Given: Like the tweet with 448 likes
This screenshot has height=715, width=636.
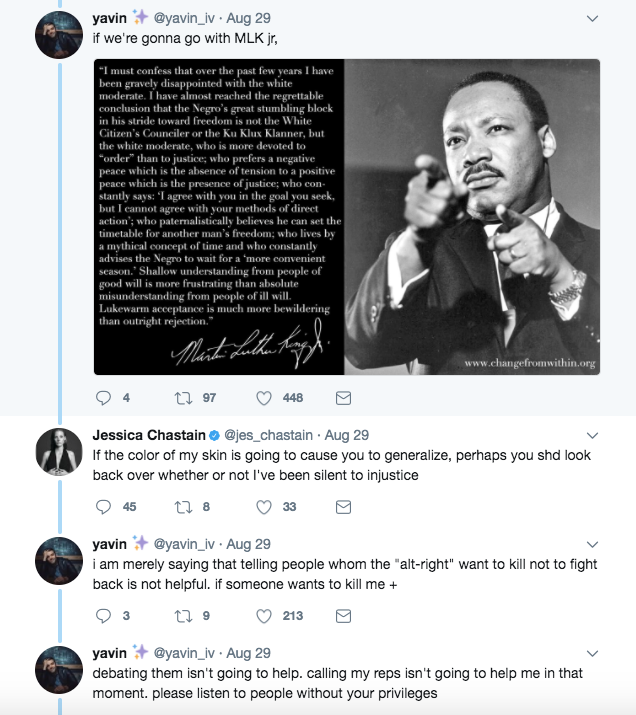Looking at the screenshot, I should tap(264, 398).
